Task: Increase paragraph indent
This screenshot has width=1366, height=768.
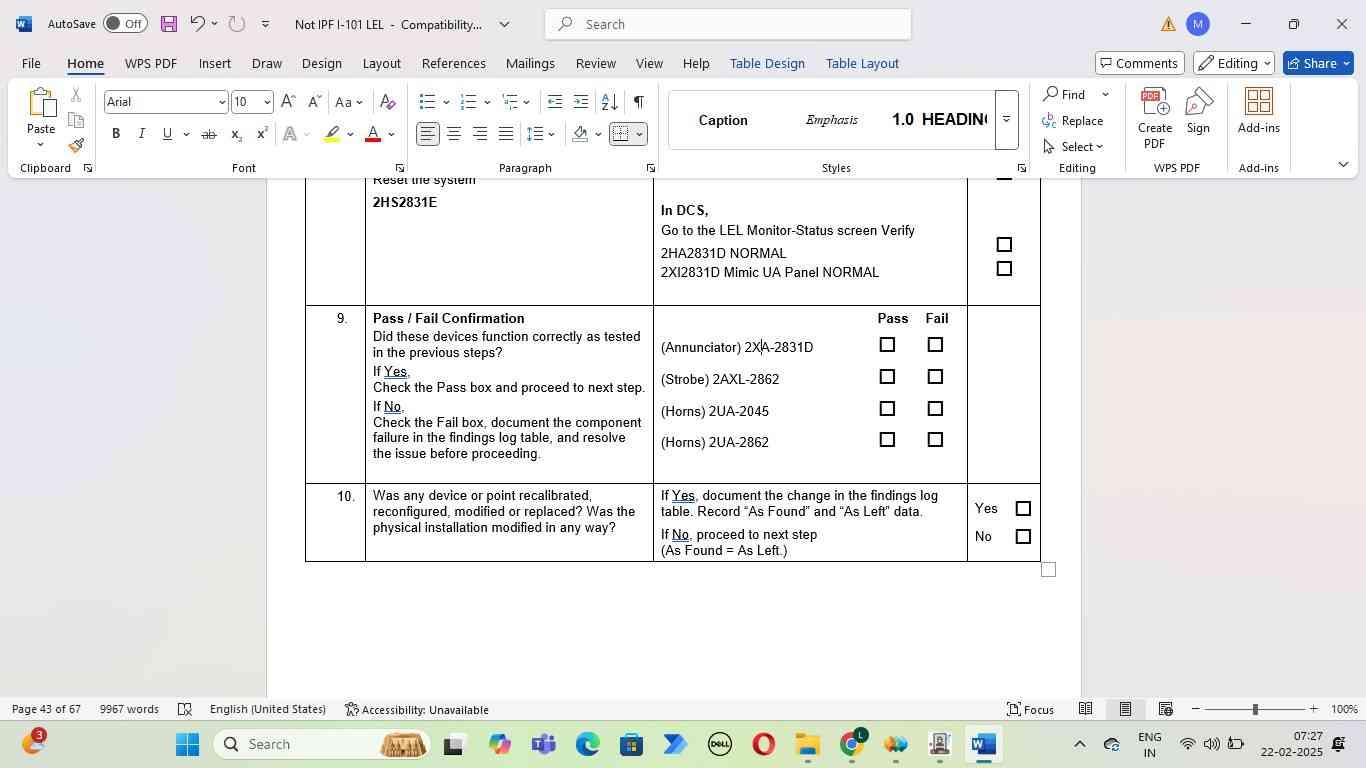Action: (581, 102)
